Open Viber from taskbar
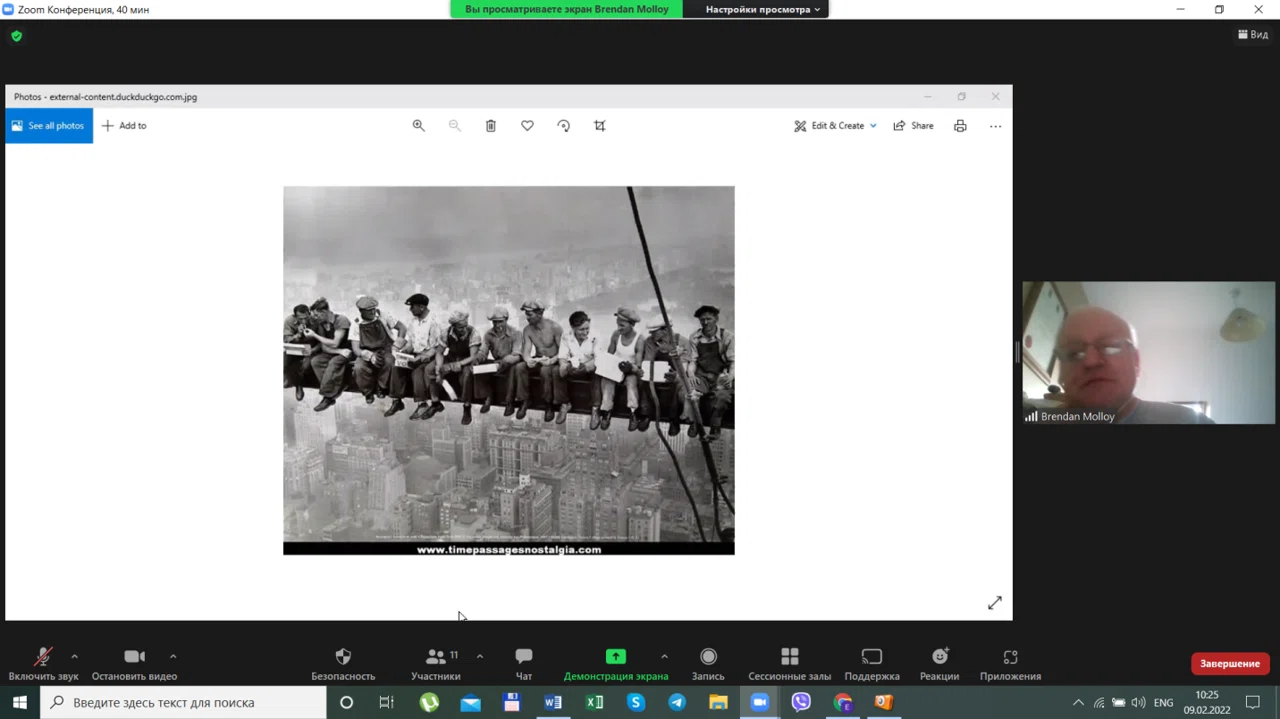 (x=801, y=702)
